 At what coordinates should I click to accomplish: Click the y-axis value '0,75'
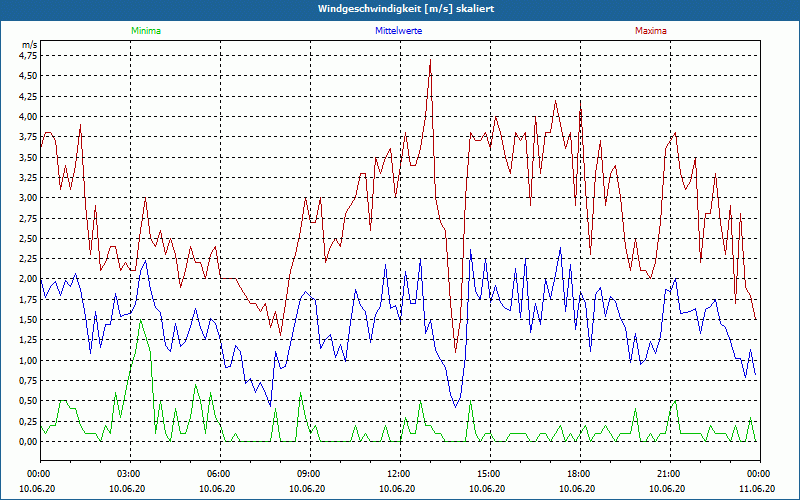tap(30, 381)
